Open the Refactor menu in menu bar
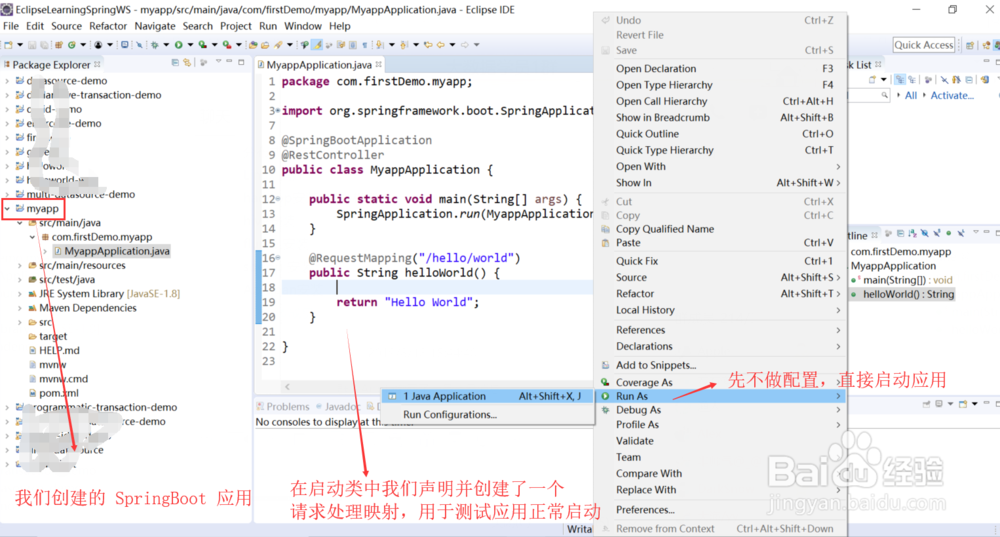The image size is (1000, 537). [x=108, y=26]
